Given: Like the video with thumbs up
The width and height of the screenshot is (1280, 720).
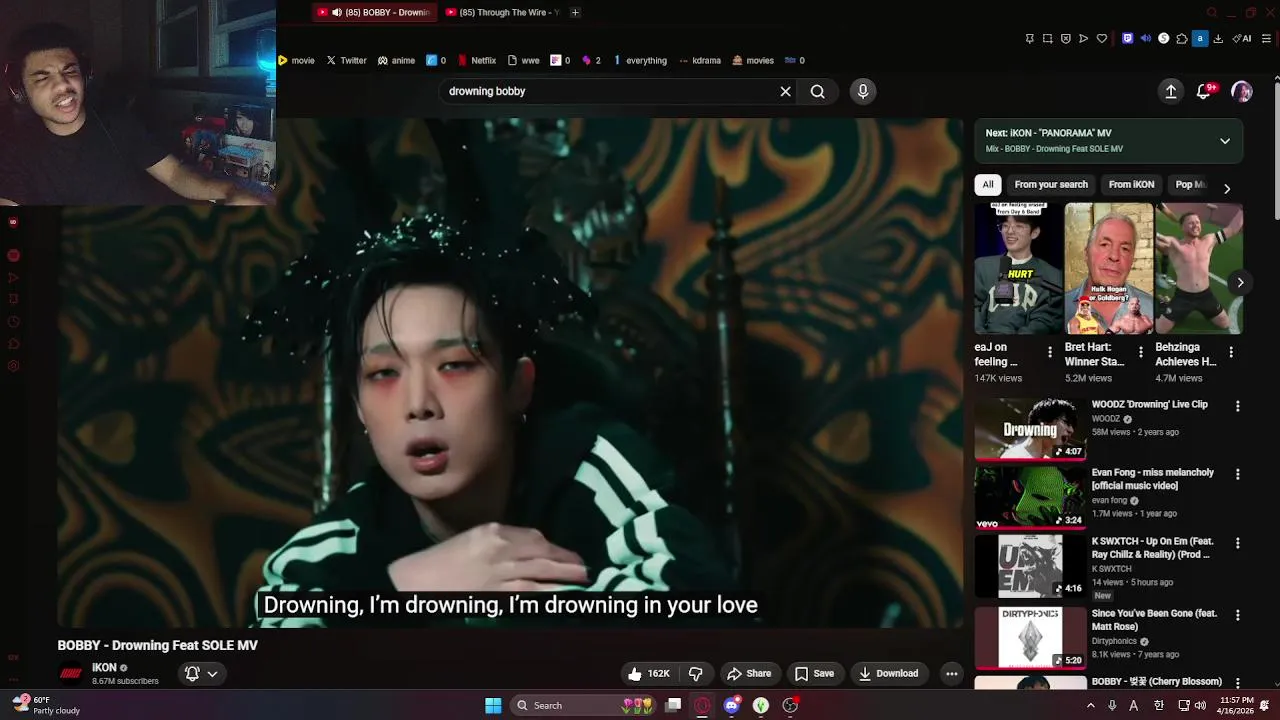Looking at the screenshot, I should [648, 674].
